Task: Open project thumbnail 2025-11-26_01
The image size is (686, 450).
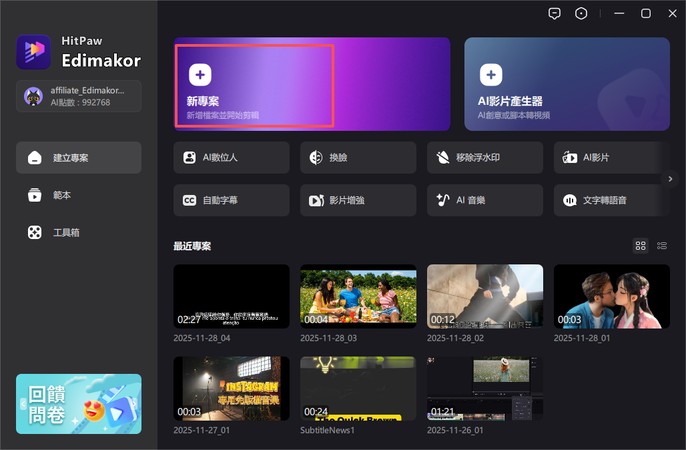Action: tap(485, 388)
